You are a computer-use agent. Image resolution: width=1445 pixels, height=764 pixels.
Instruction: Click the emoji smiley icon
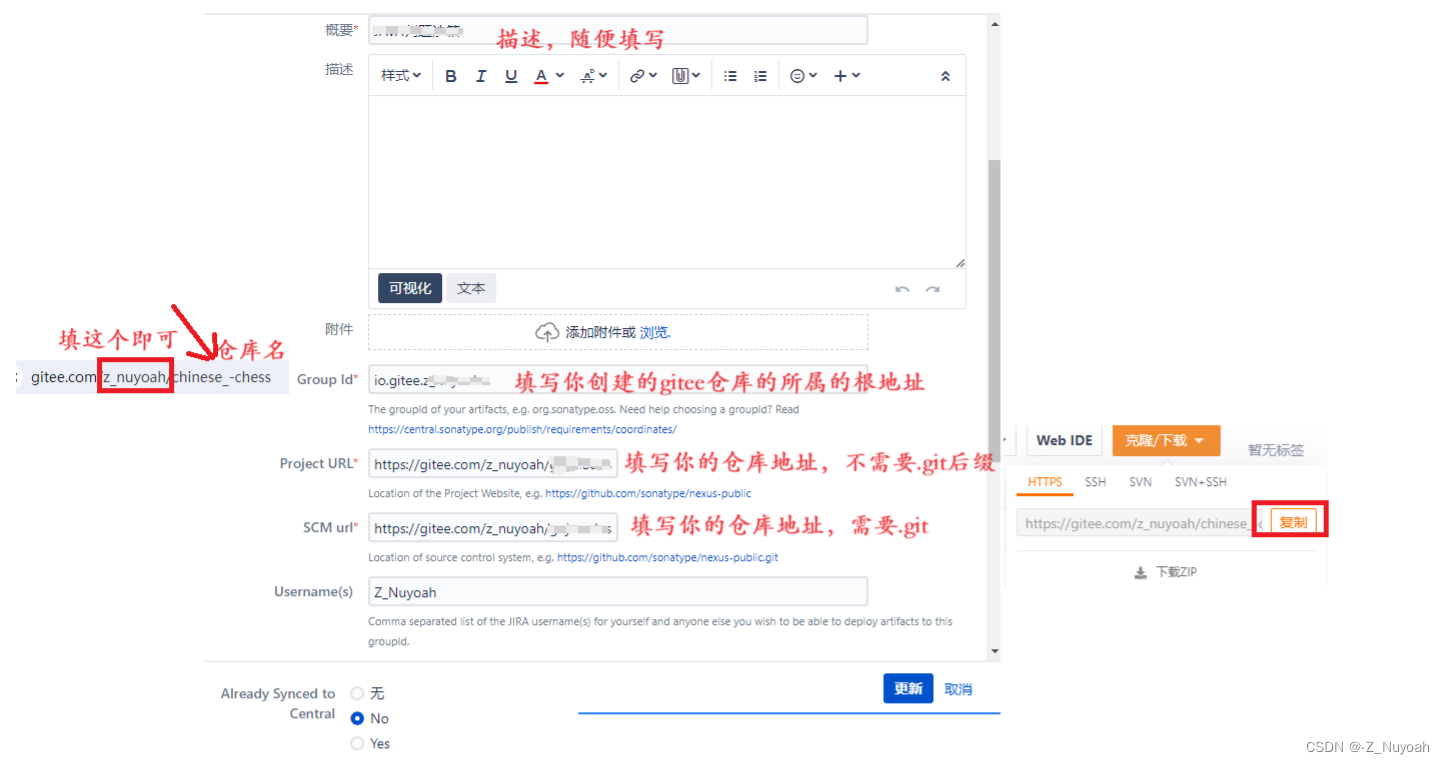pos(797,76)
